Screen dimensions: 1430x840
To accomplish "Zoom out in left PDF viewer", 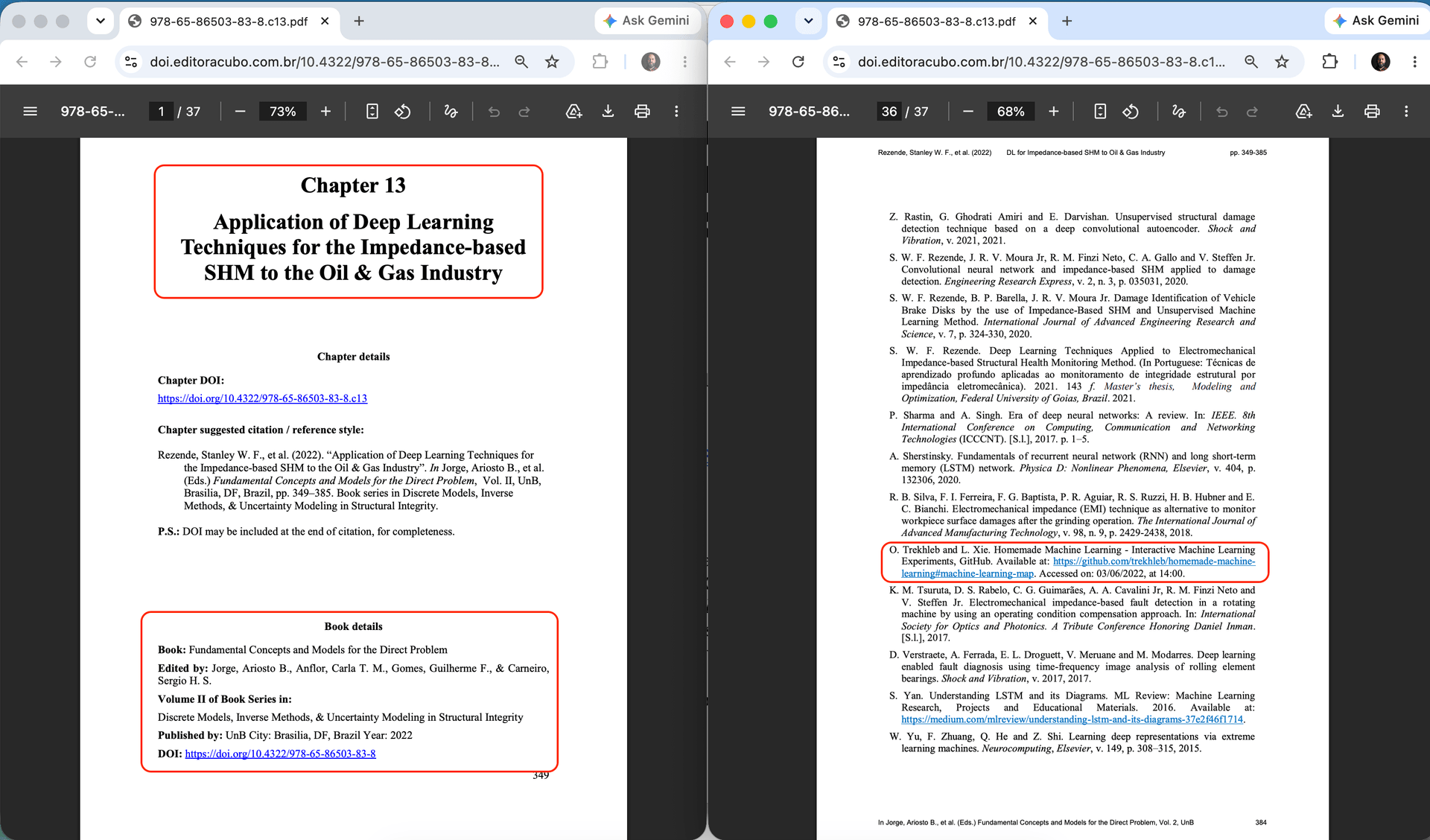I will coord(240,112).
